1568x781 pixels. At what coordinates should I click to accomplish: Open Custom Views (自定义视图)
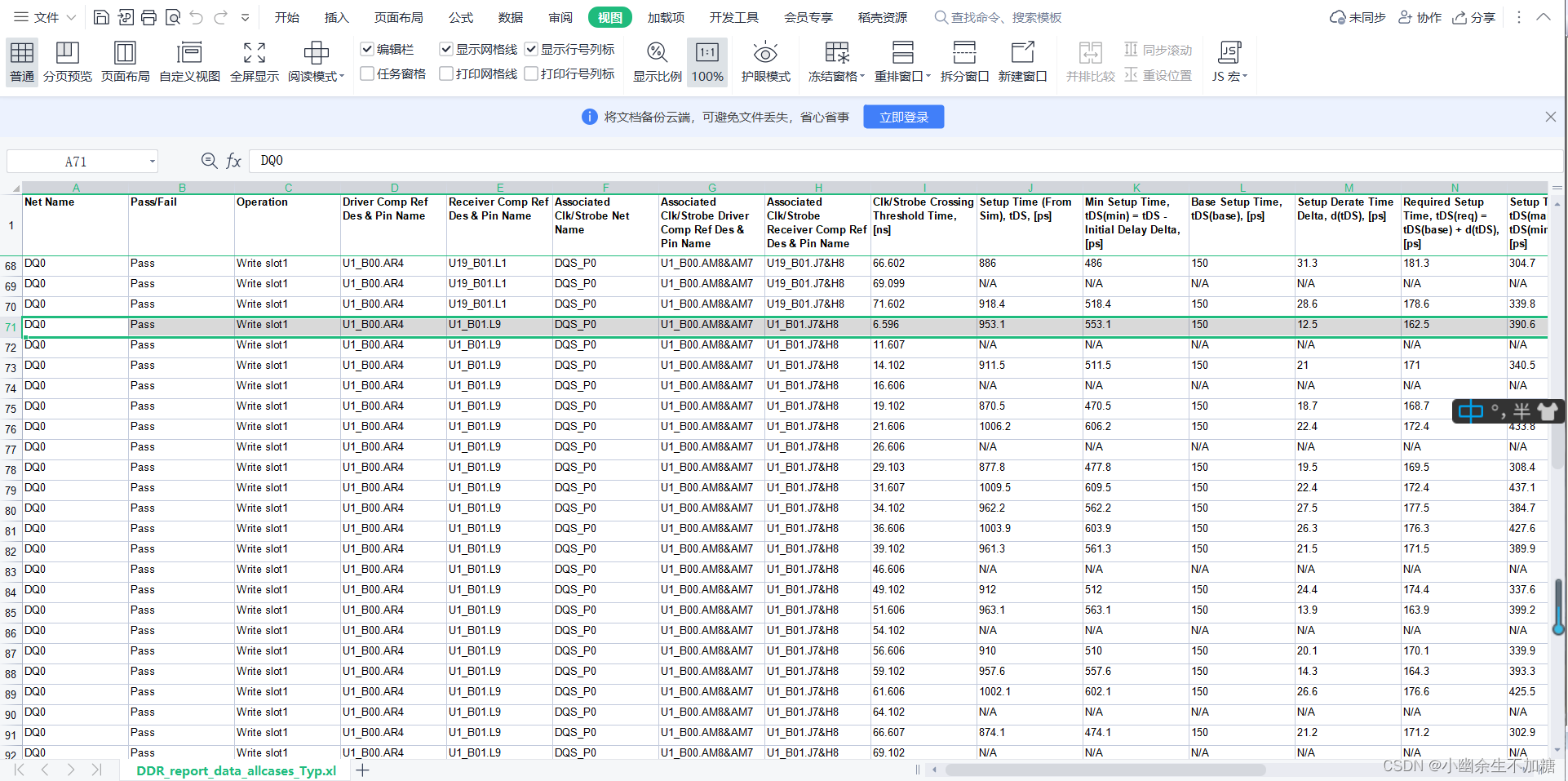click(189, 62)
